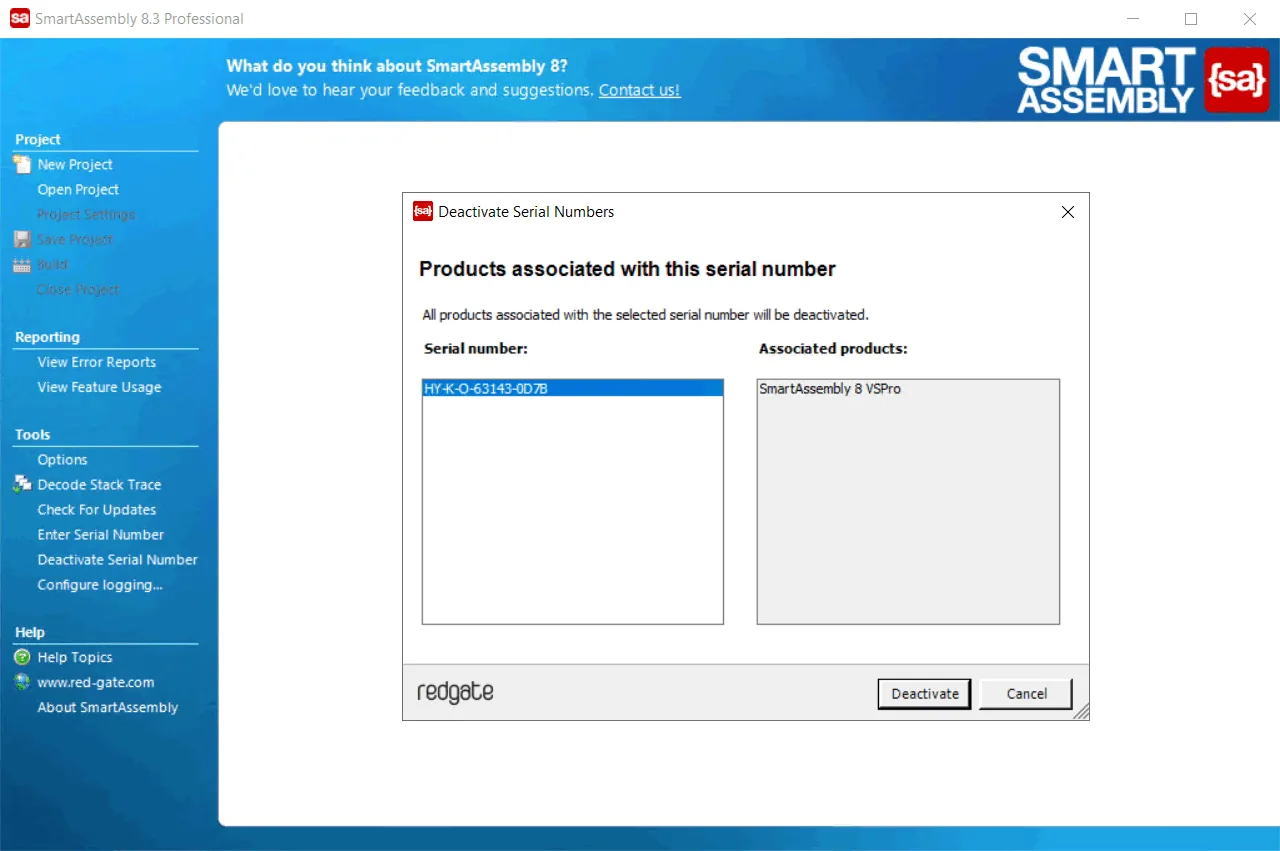1280x851 pixels.
Task: Open View Feature Usage report
Action: coord(99,387)
